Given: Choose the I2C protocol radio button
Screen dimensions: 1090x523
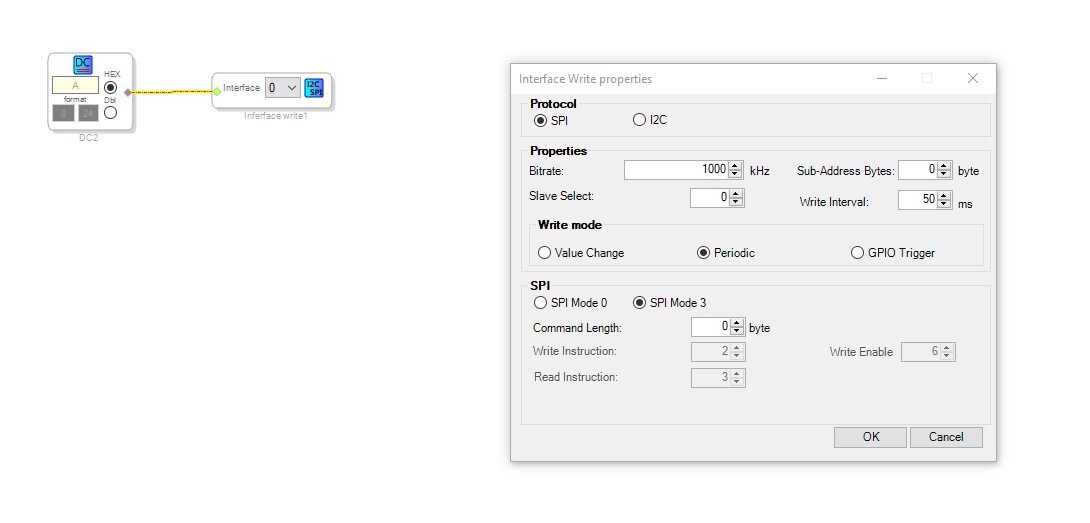Looking at the screenshot, I should pyautogui.click(x=640, y=120).
